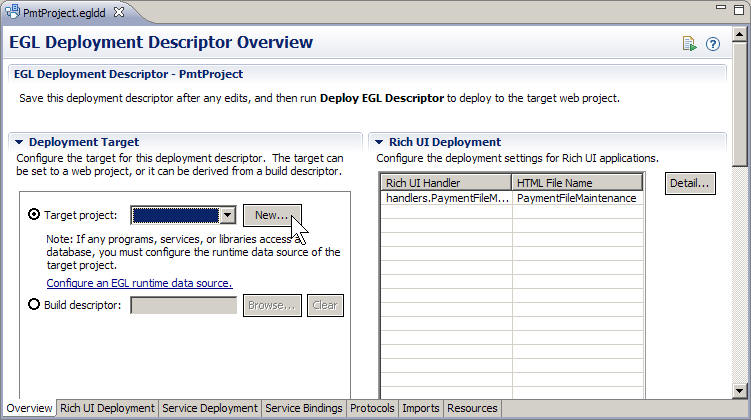
Task: Collapse the Deployment Target section
Action: (19, 142)
